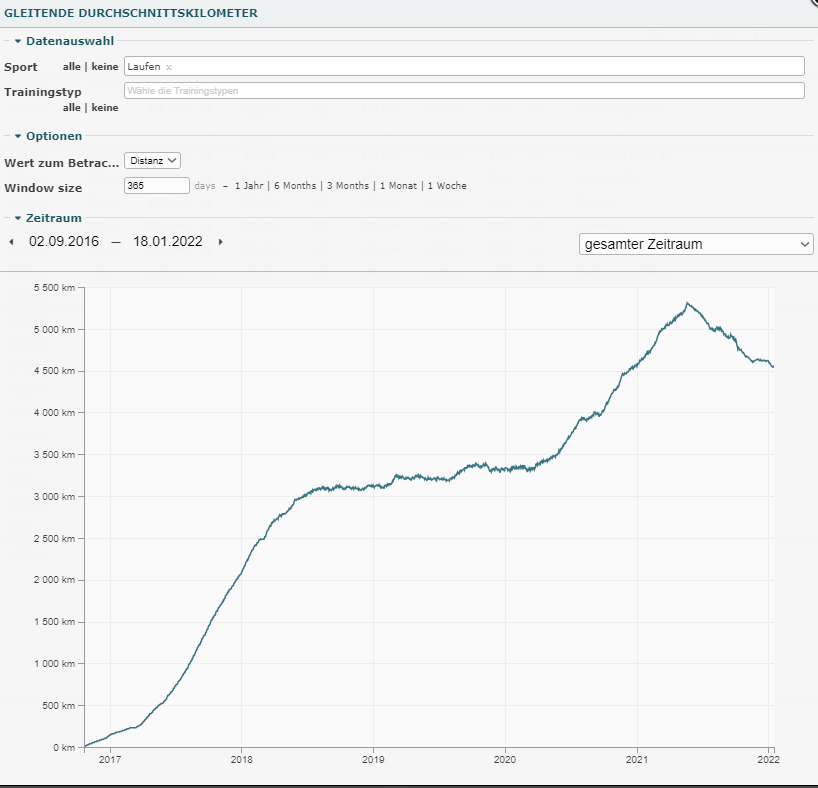This screenshot has width=818, height=788.
Task: Set window size to 3 Months
Action: 347,186
